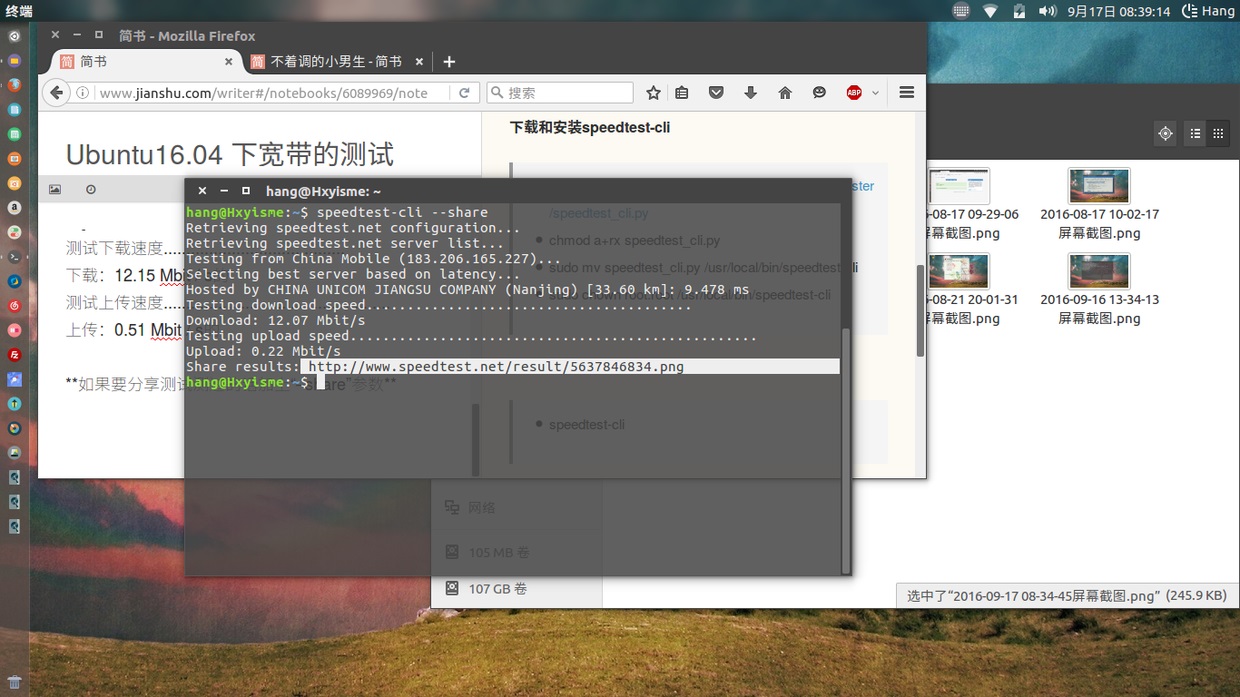Click the 'speedtest-cli --share' command text

coord(402,213)
